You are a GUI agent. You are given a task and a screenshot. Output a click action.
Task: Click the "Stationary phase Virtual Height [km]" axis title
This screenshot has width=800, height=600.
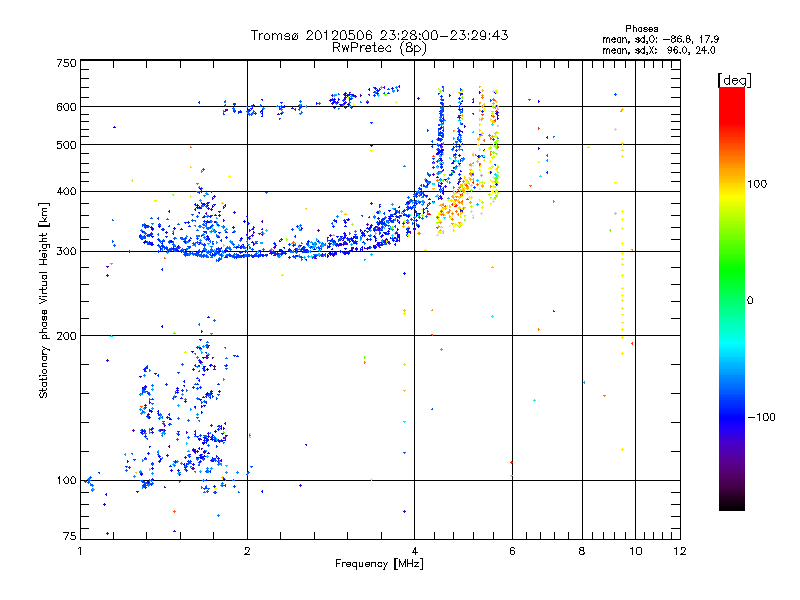[x=44, y=300]
